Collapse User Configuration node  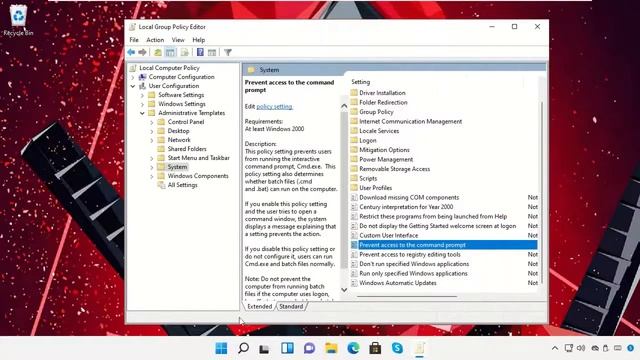tap(133, 86)
